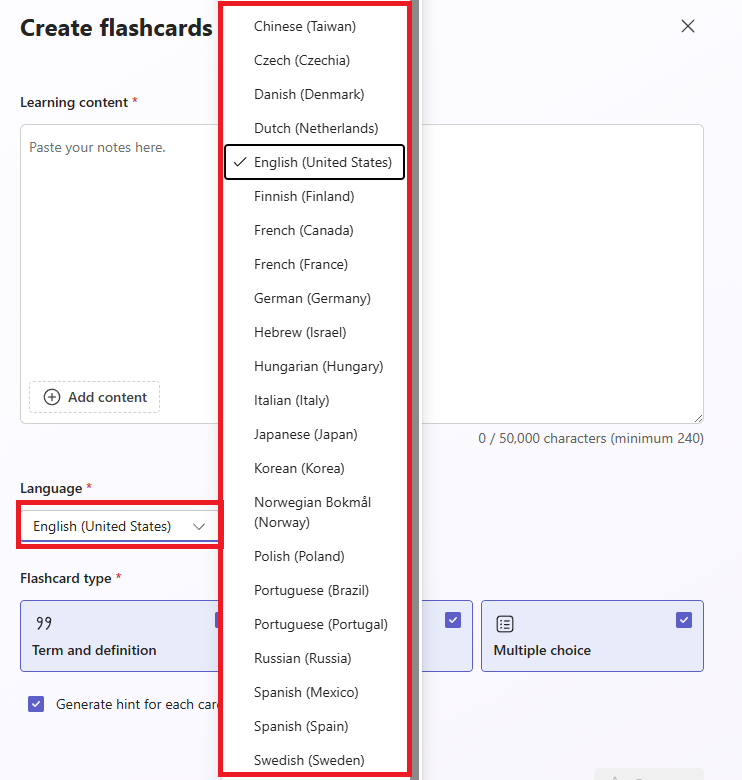Choose Norwegian Bokmål (Norway) option
This screenshot has height=780, width=742.
point(312,512)
